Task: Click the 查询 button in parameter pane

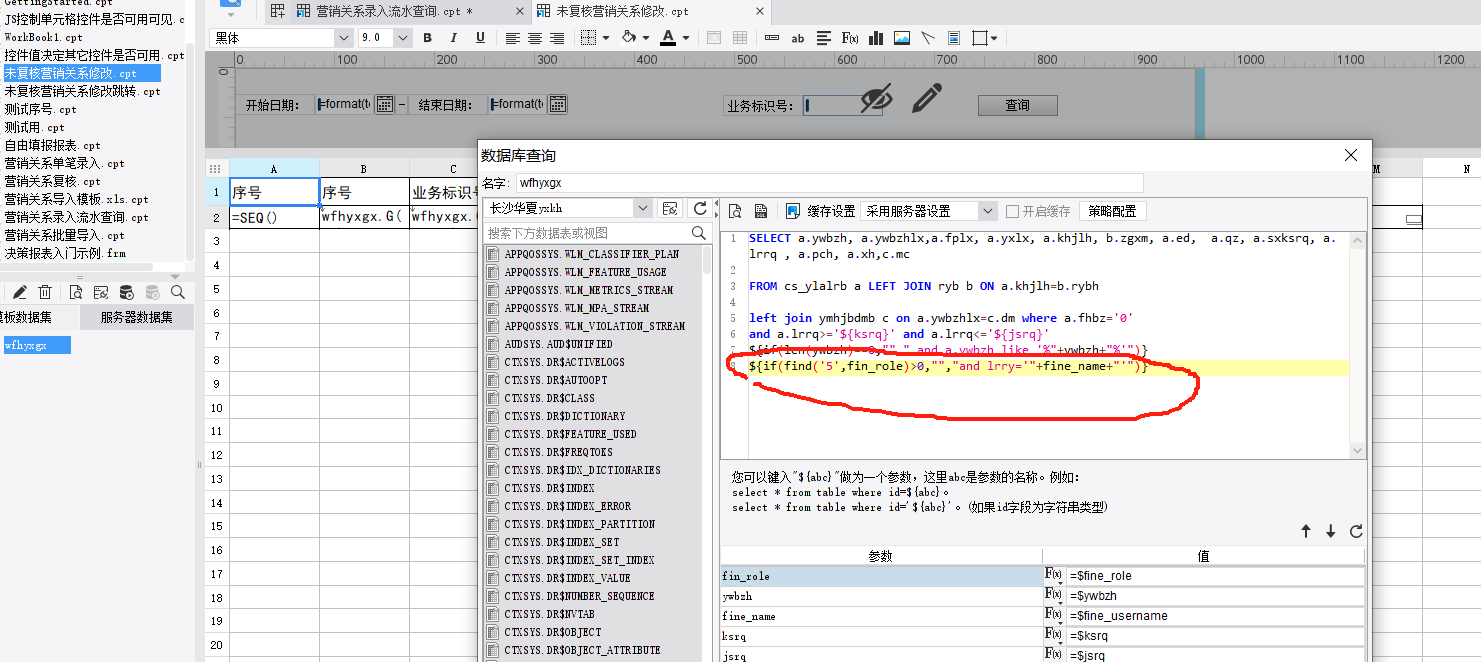Action: pyautogui.click(x=1017, y=105)
